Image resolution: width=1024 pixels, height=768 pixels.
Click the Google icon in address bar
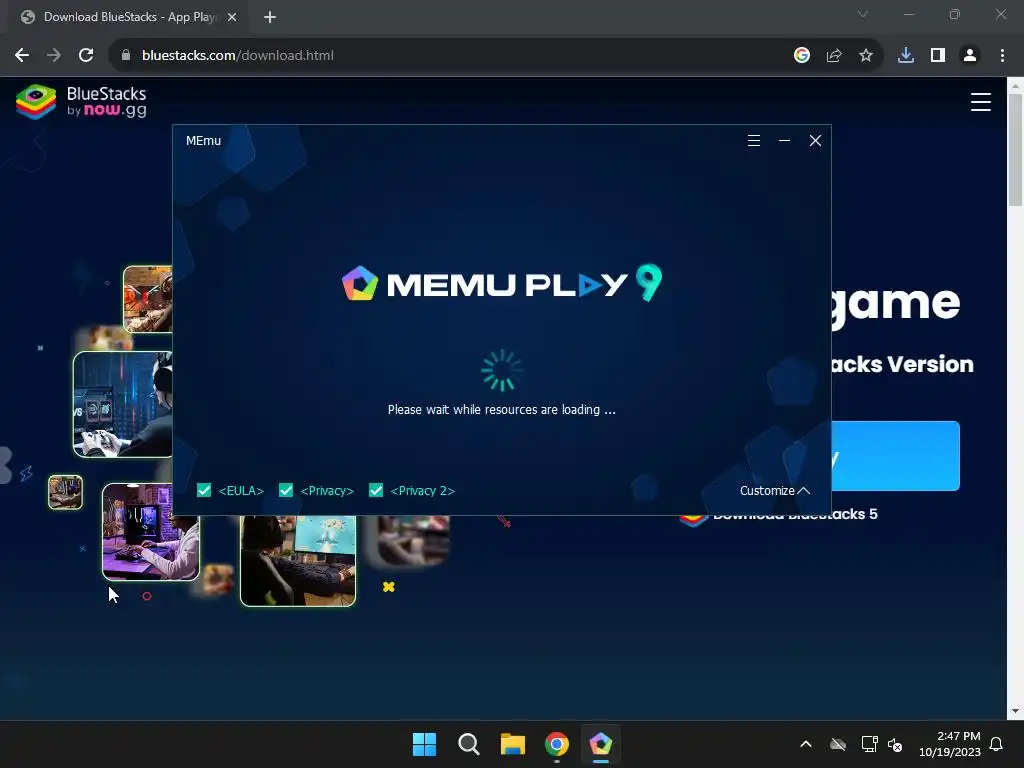click(x=802, y=56)
